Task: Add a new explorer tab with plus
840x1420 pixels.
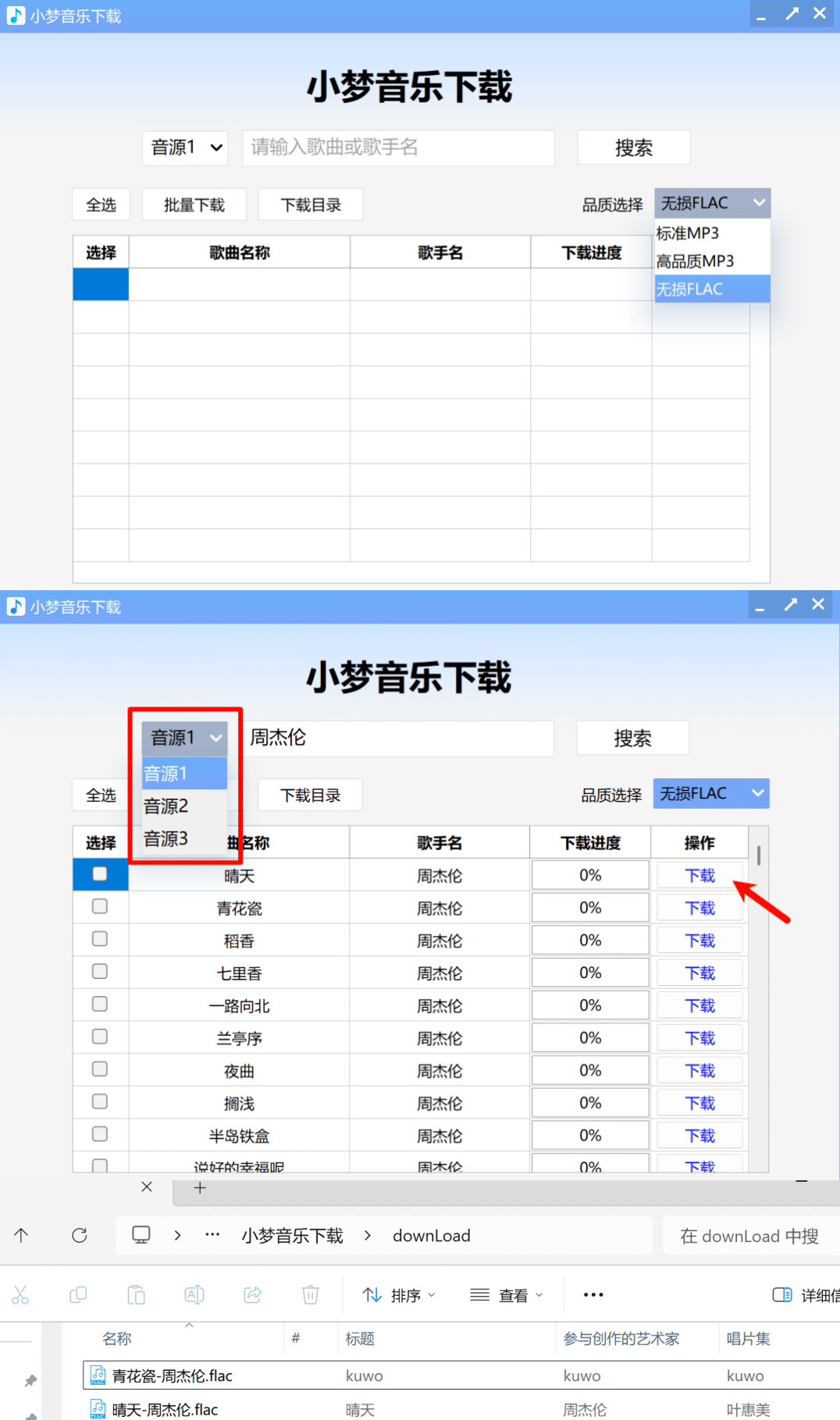Action: 200,1187
